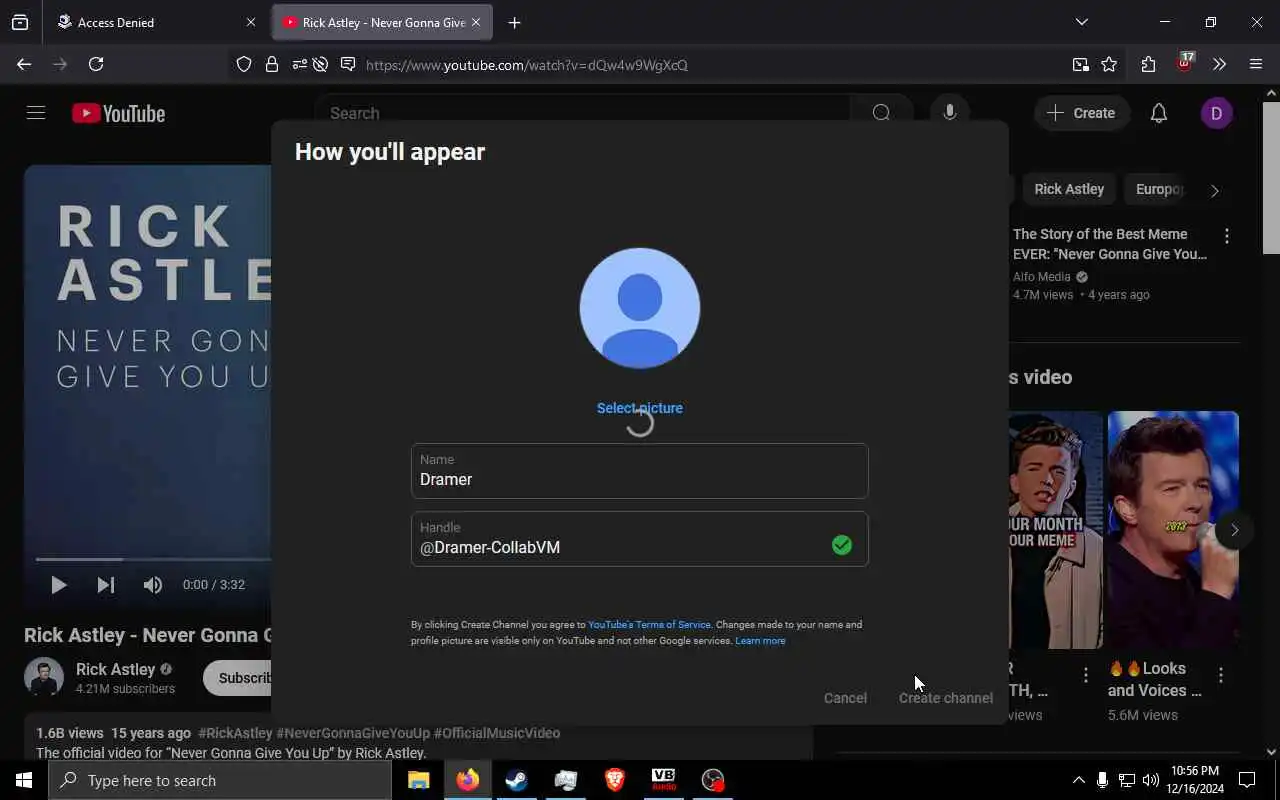Open the YouTube guide hamburger menu
Viewport: 1280px width, 800px height.
pos(36,113)
